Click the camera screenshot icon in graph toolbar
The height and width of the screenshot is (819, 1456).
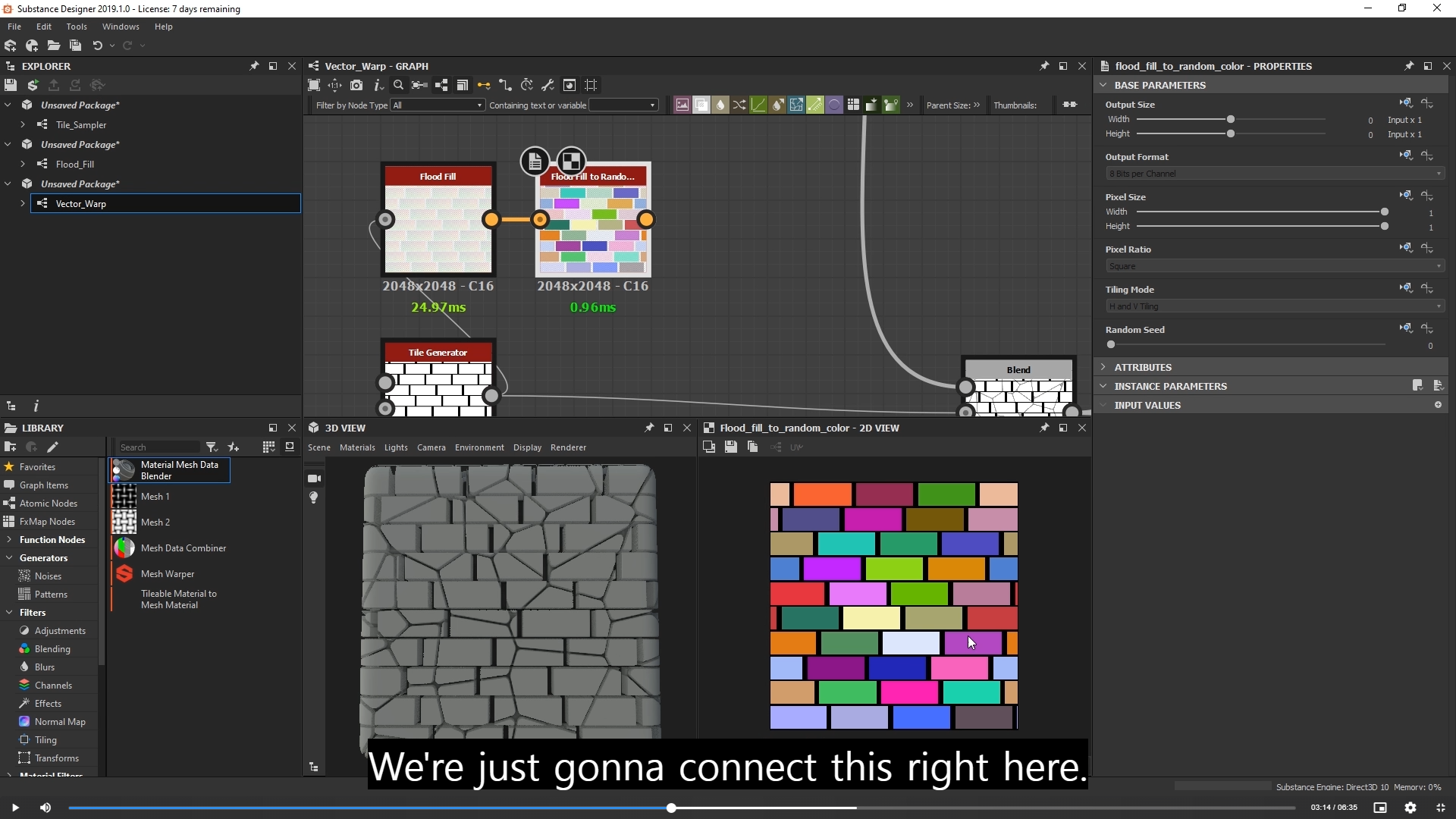(x=356, y=85)
